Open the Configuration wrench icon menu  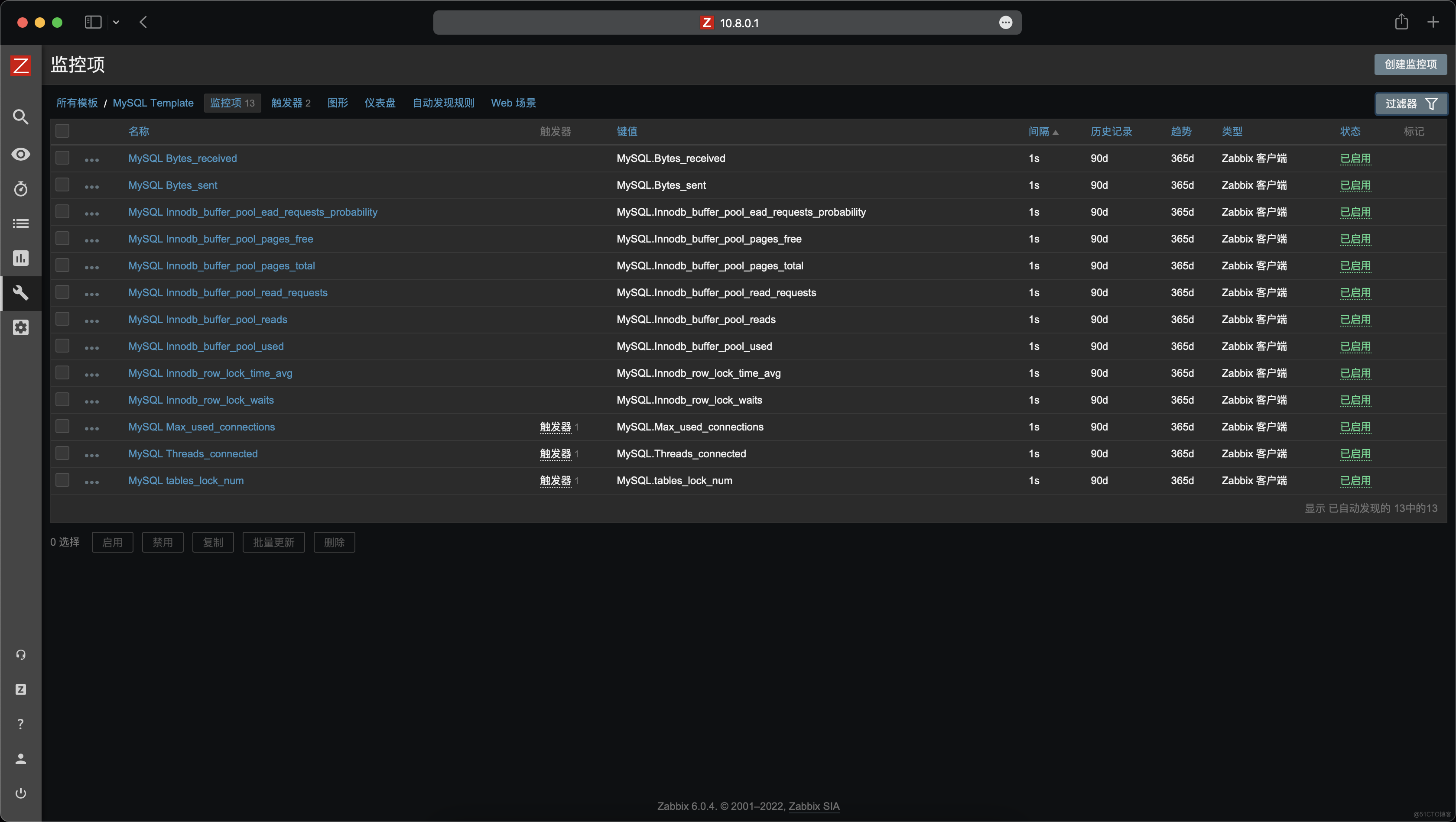click(x=21, y=293)
